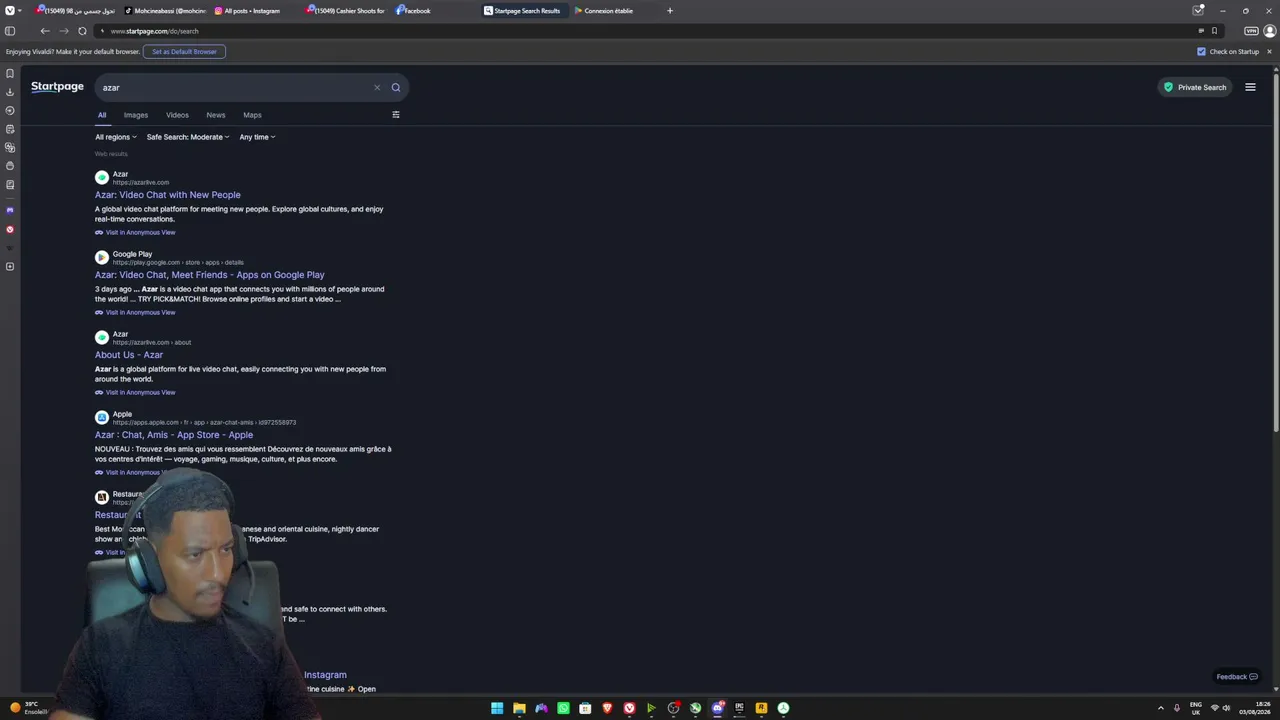Viewport: 1280px width, 720px height.
Task: Switch to the Facebook browser tab
Action: 434,11
